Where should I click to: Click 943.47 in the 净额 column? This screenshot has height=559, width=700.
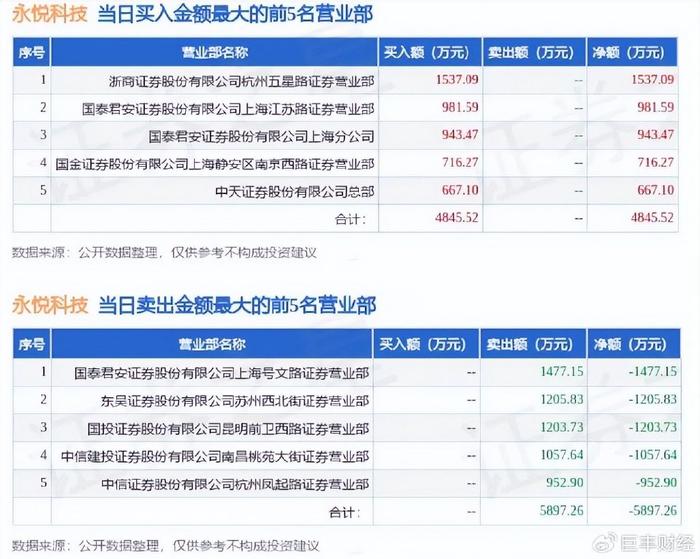[x=655, y=135]
